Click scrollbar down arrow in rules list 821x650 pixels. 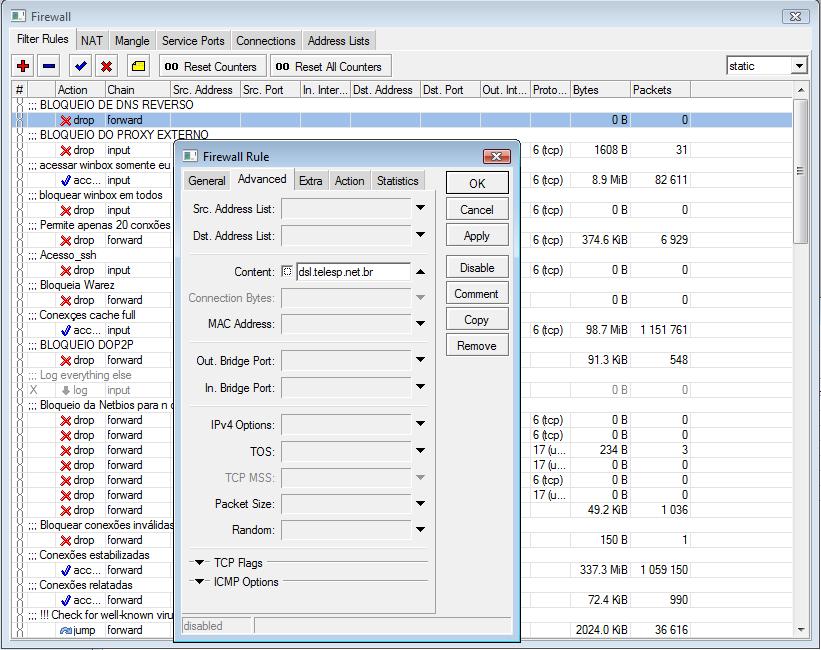point(801,630)
